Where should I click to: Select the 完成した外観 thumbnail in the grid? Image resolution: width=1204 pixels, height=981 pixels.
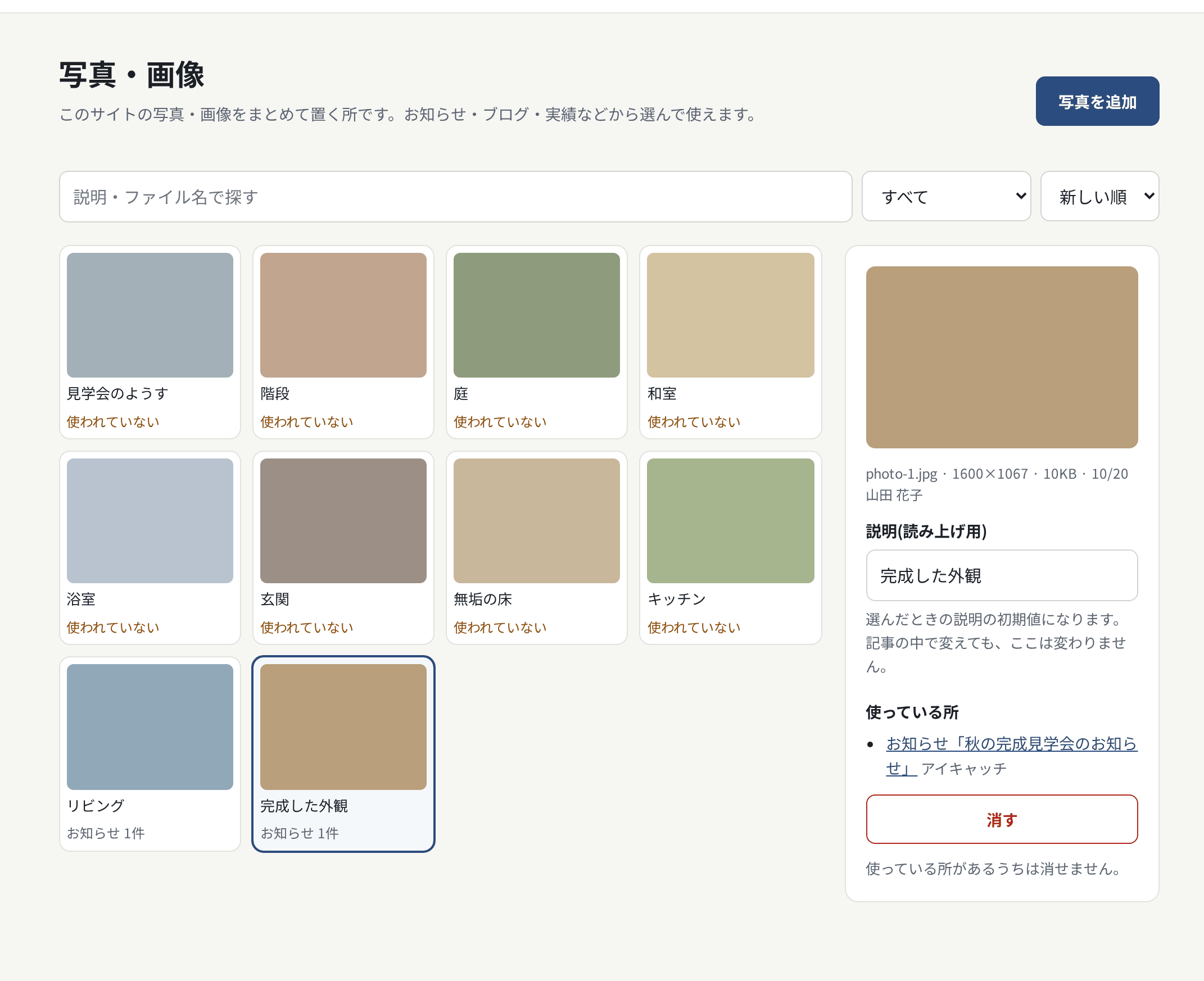click(x=343, y=726)
